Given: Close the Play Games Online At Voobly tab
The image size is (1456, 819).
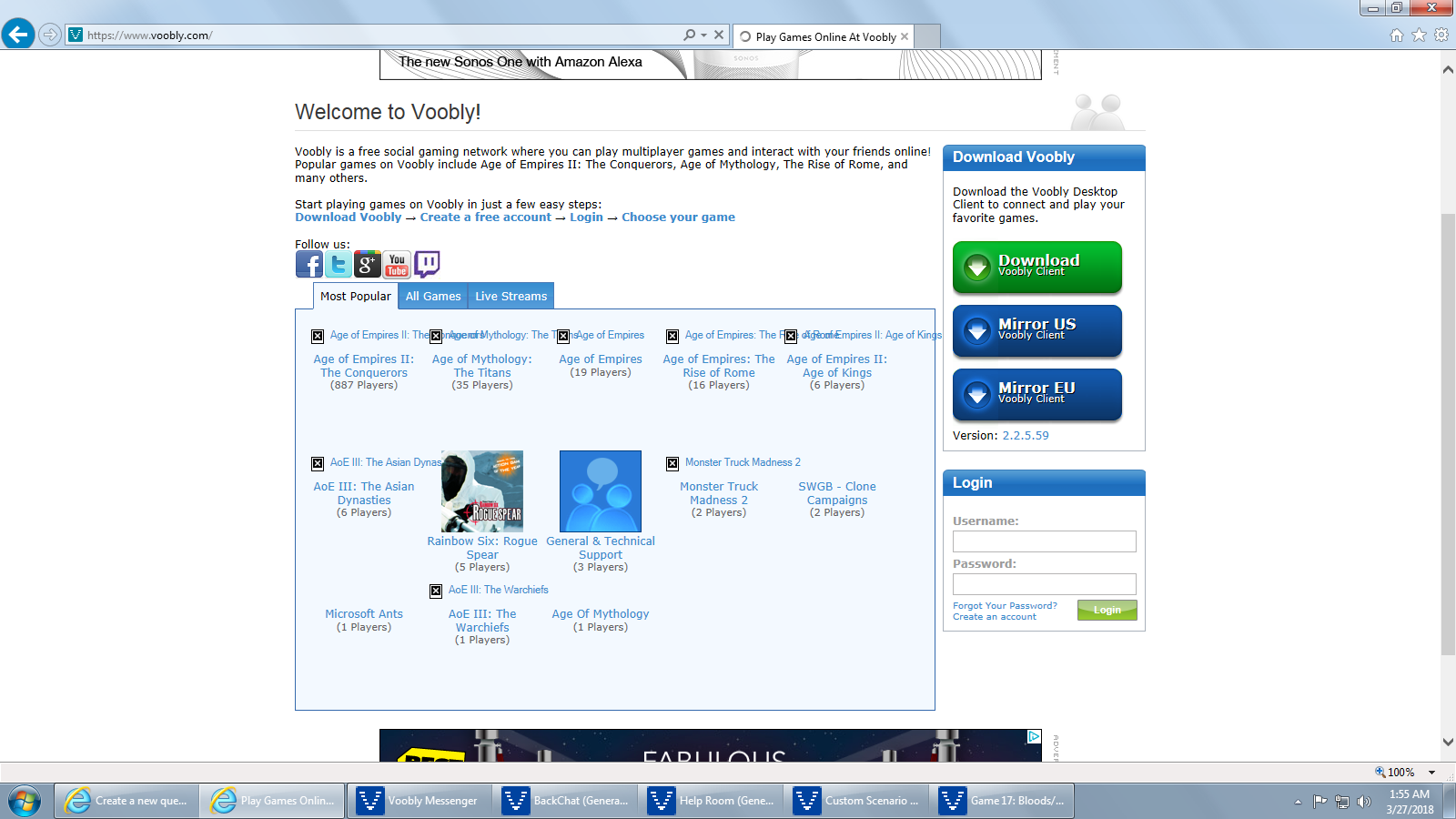Looking at the screenshot, I should point(905,36).
